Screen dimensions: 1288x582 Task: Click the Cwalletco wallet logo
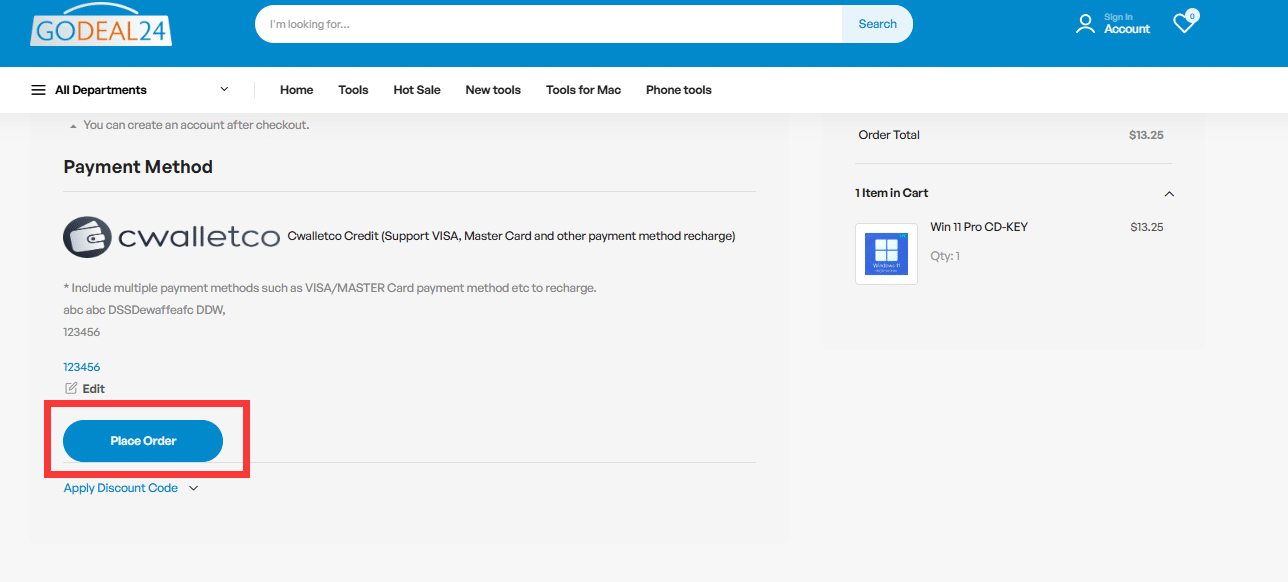[171, 237]
